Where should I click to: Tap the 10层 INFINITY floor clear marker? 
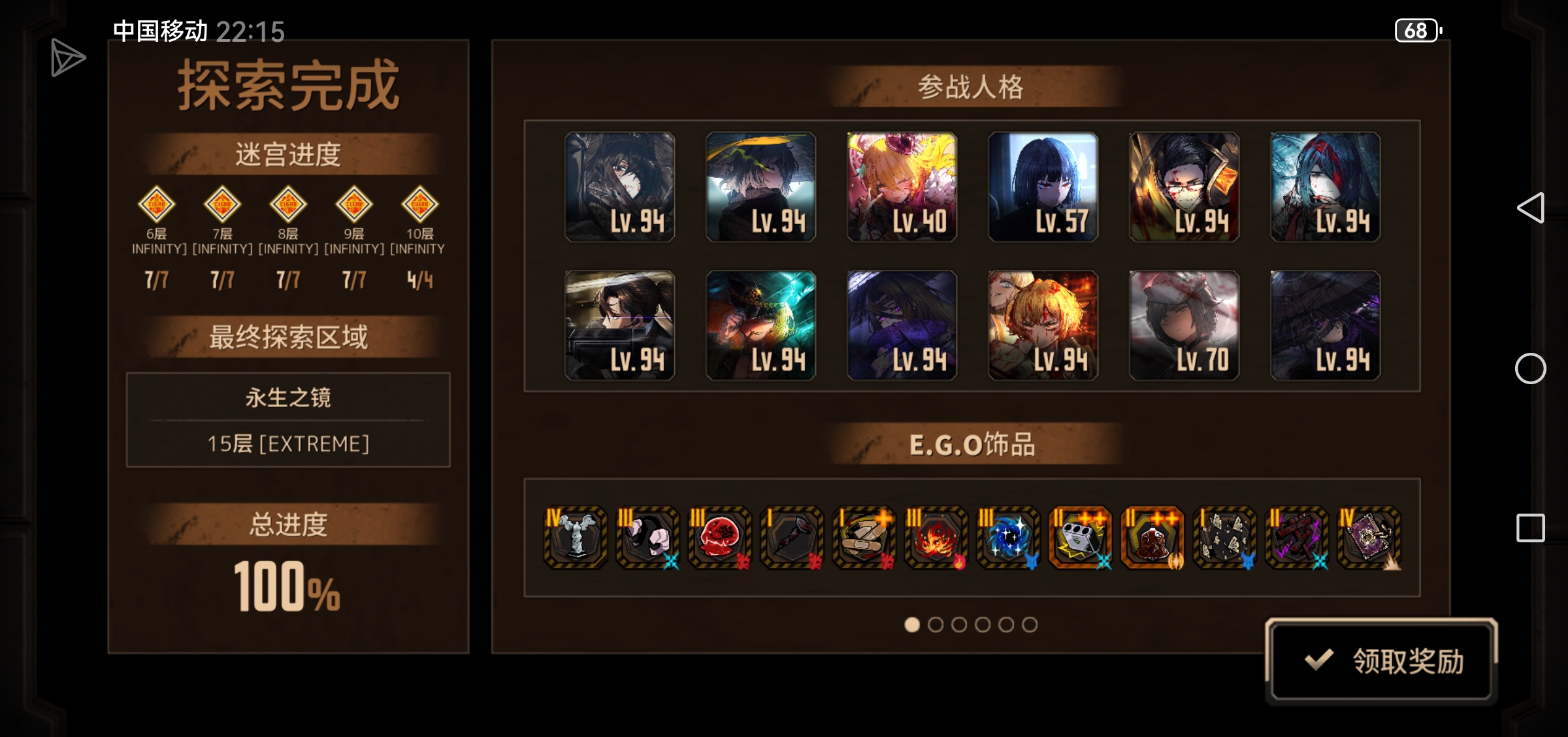coord(419,205)
